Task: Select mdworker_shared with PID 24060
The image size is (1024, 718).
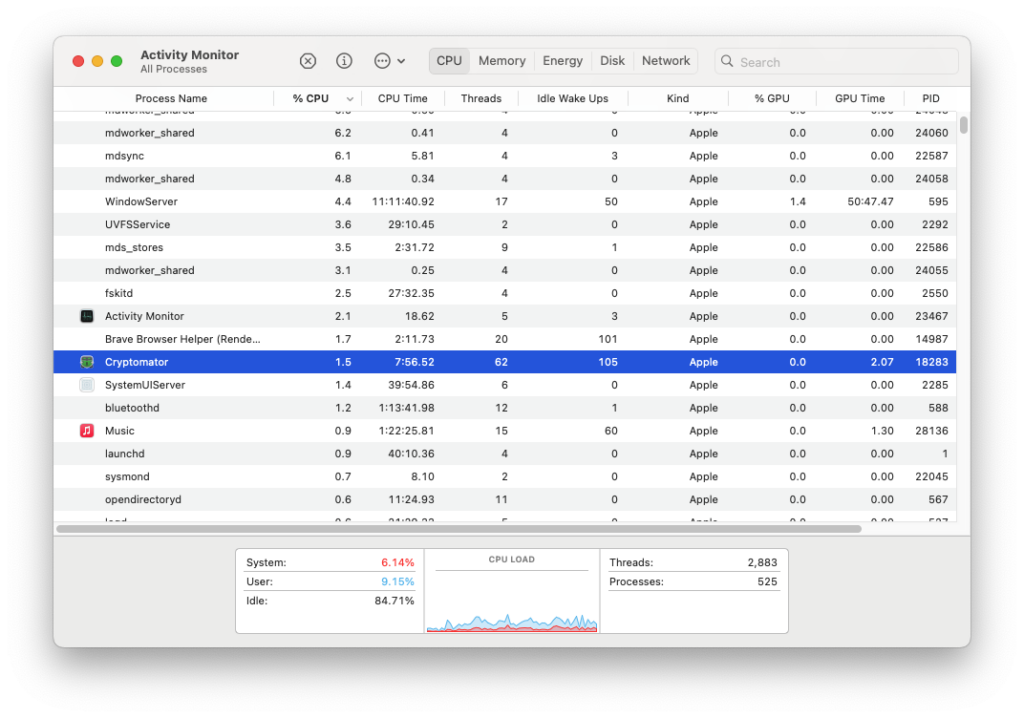Action: click(x=505, y=133)
